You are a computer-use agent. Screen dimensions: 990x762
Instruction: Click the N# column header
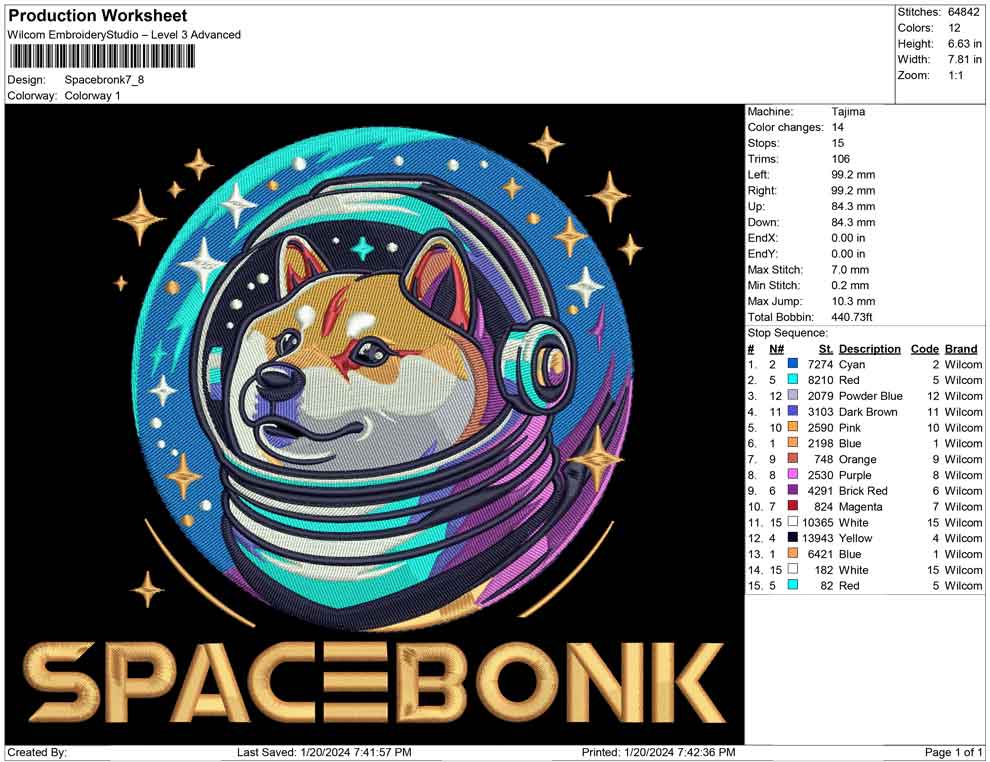tap(776, 348)
